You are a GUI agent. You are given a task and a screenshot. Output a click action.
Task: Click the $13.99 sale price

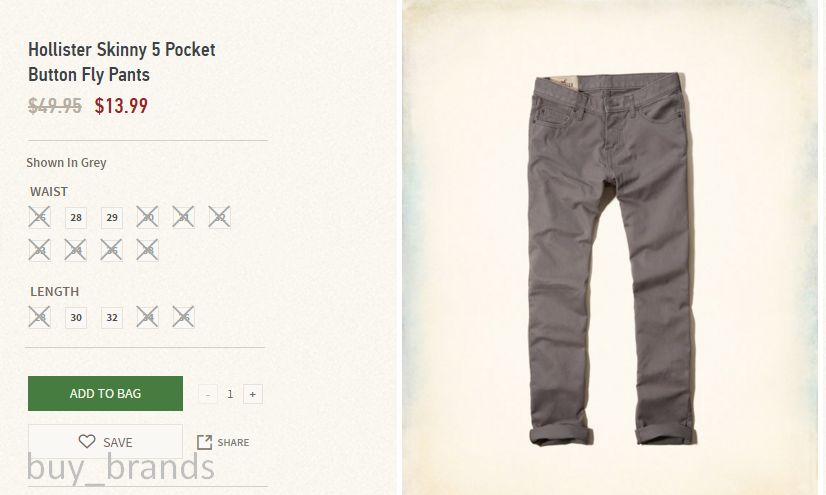click(121, 106)
